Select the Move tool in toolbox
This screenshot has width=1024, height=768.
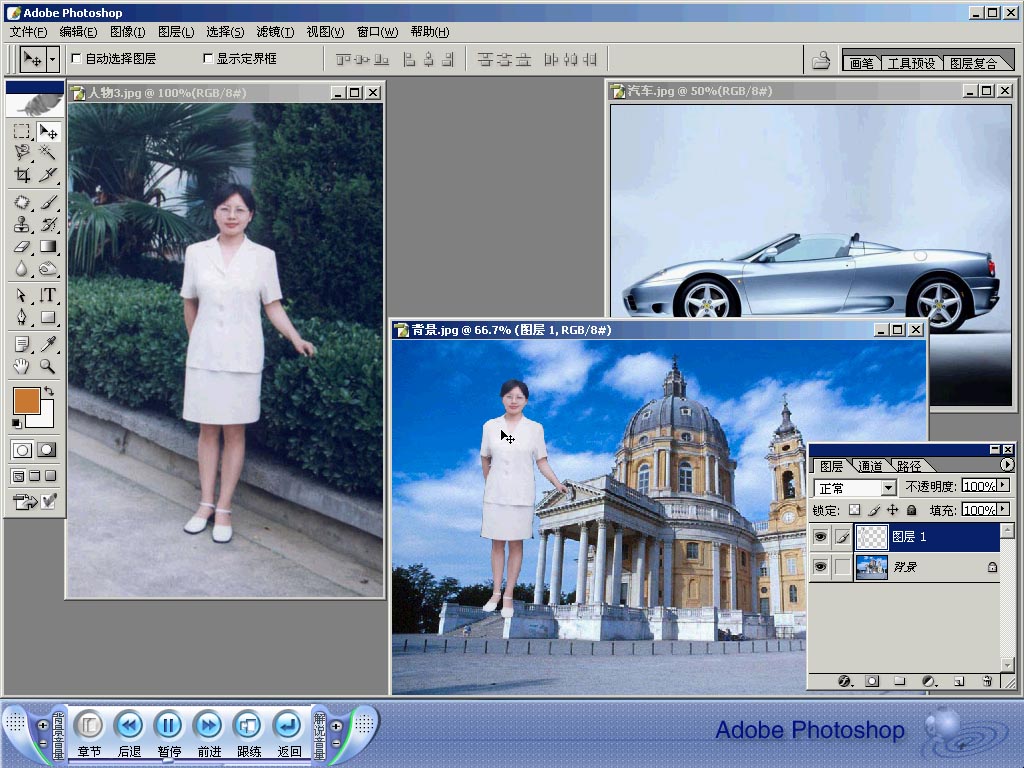coord(48,131)
